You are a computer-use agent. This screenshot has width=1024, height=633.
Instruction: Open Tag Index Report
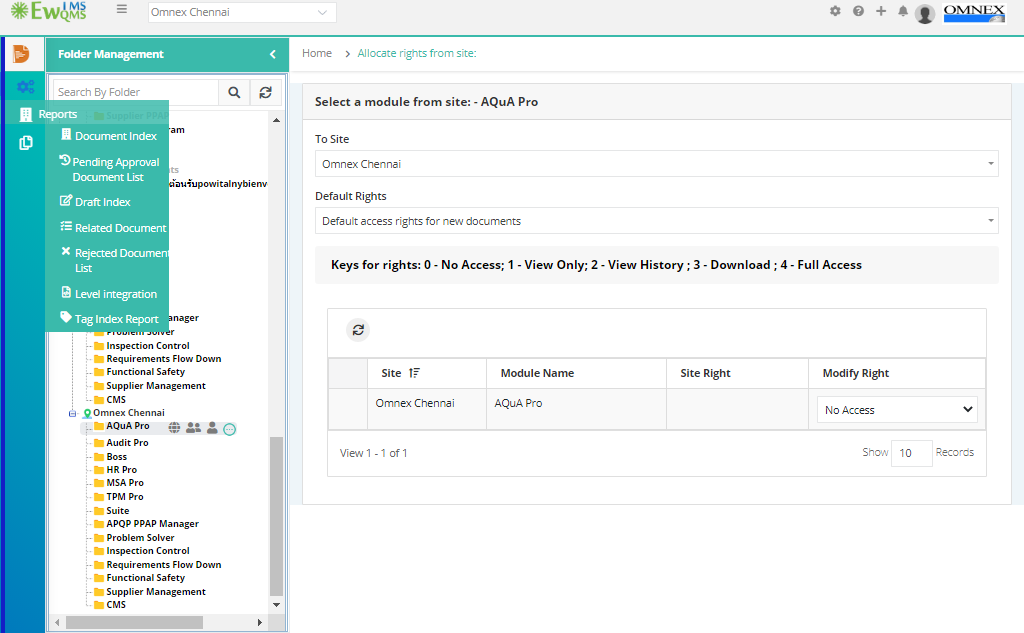click(x=116, y=319)
